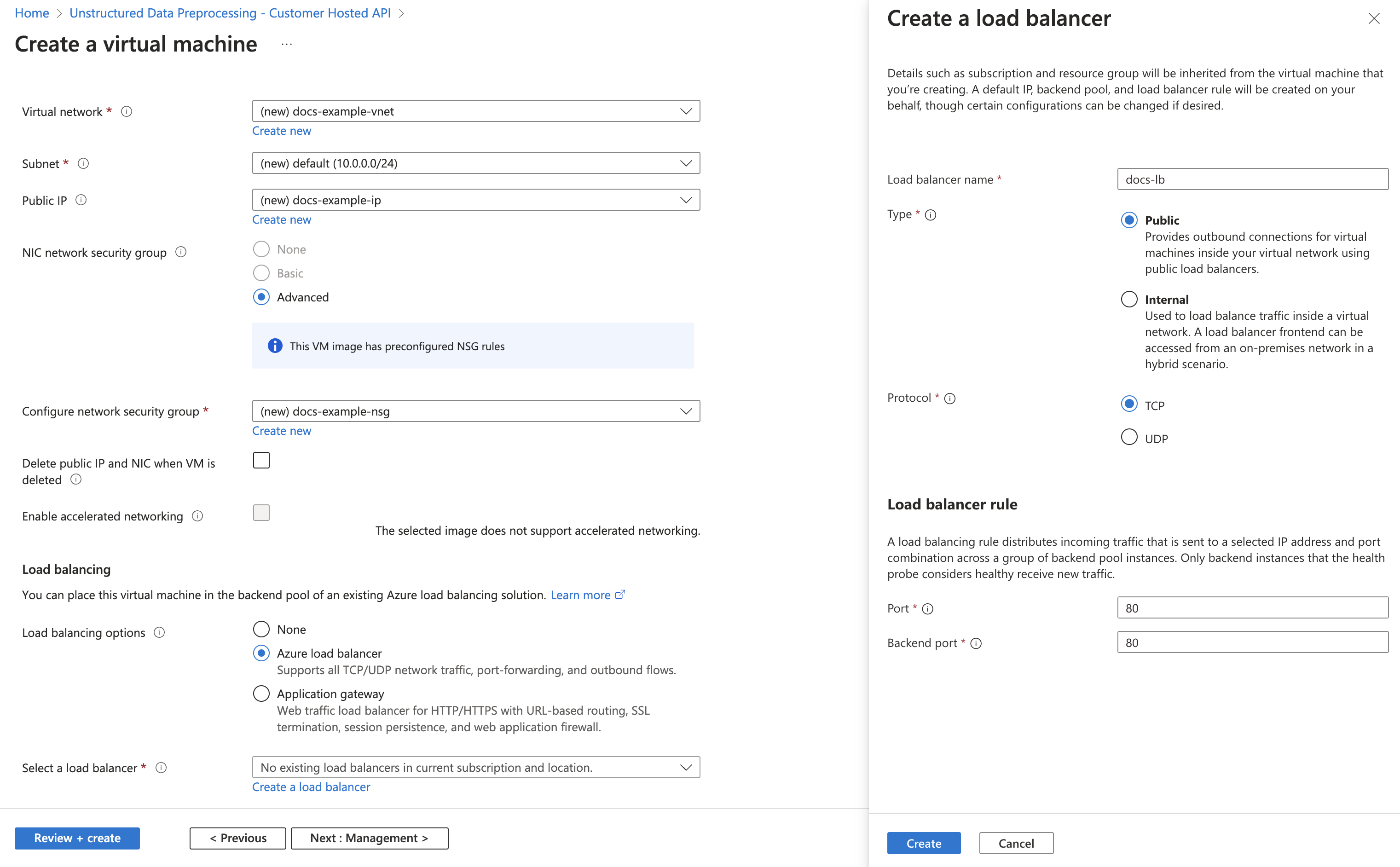Viewport: 1400px width, 867px height.
Task: Enable delete public IP and NIC when VM deleted
Action: 261,460
